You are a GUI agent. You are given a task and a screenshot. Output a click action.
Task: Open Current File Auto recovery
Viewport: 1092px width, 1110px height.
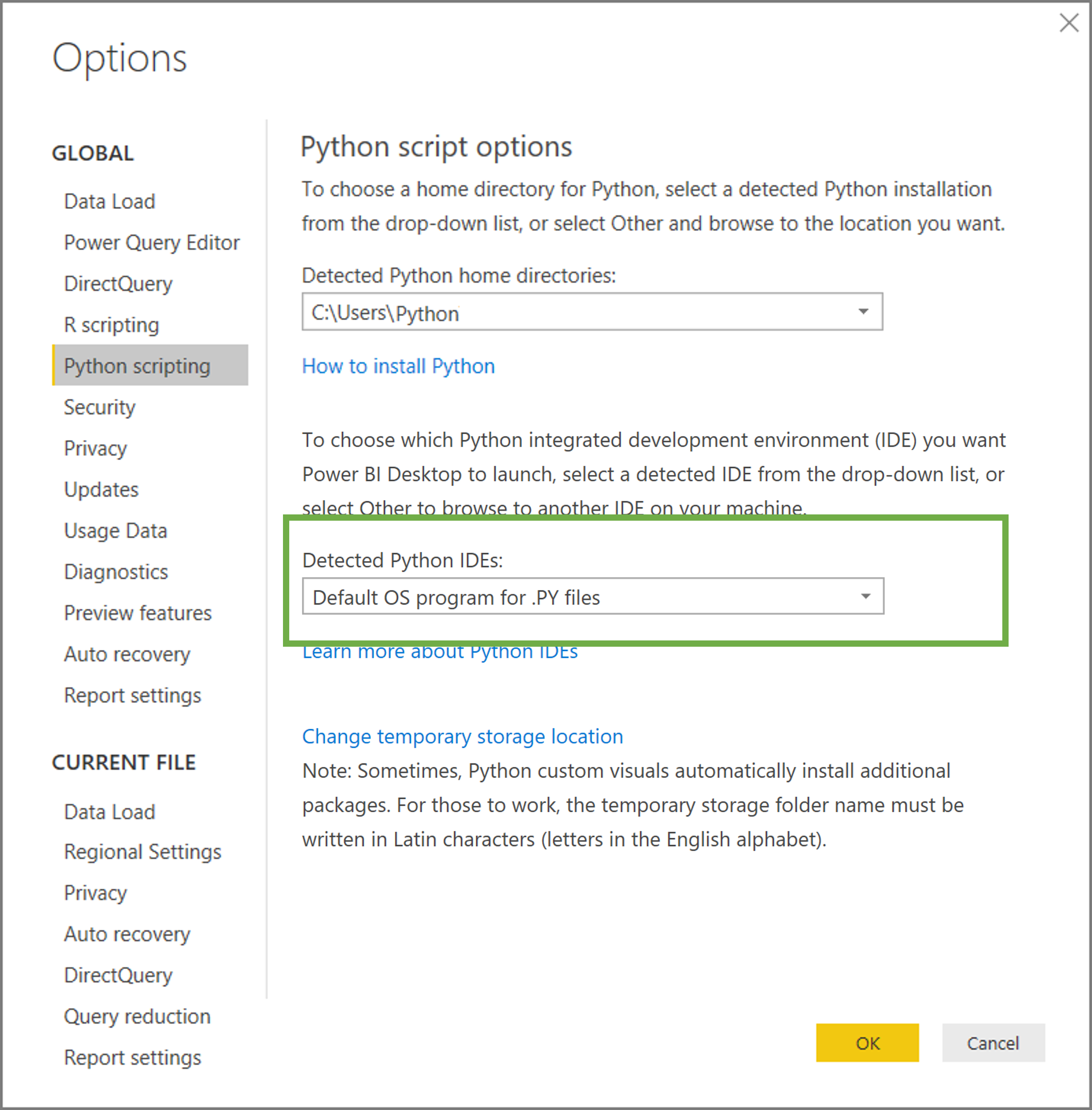[127, 935]
